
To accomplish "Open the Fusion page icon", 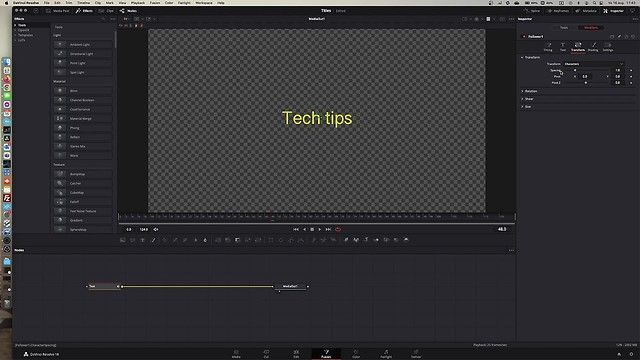I will 326,353.
